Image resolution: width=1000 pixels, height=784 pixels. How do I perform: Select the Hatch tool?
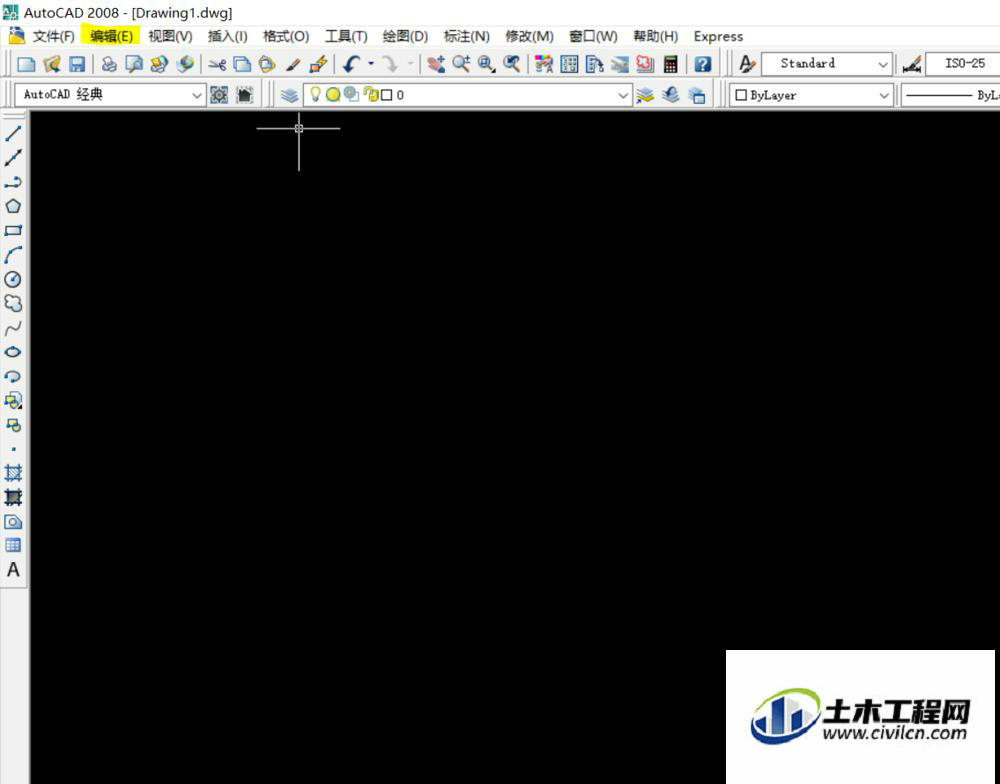coord(13,473)
